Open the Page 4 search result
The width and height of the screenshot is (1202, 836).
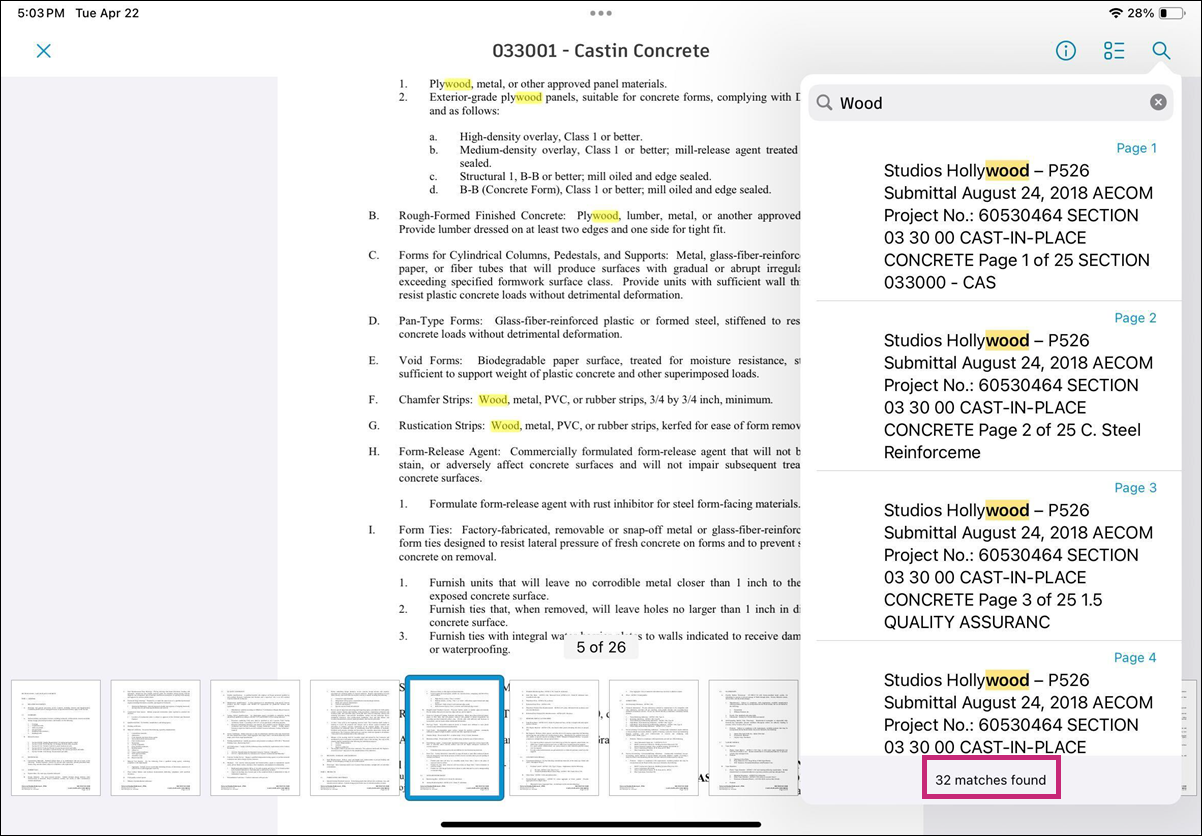pyautogui.click(x=998, y=700)
